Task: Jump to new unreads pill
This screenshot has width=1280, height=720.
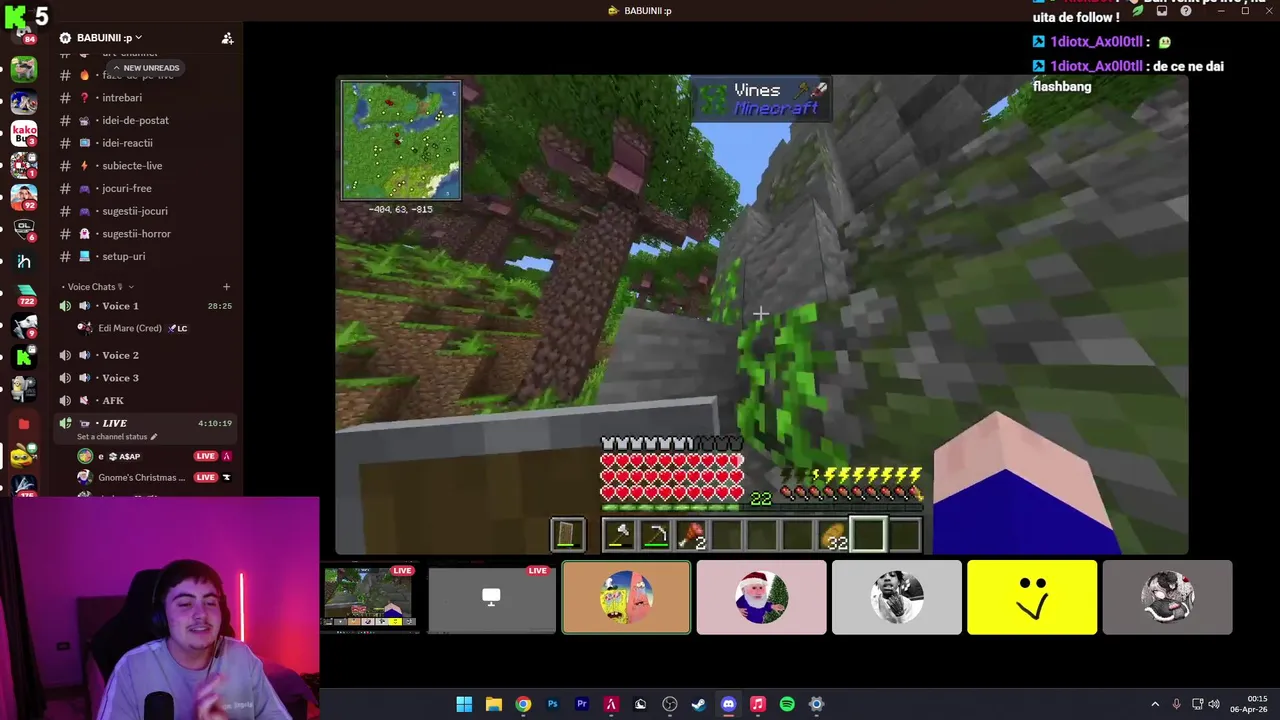Action: pyautogui.click(x=146, y=68)
